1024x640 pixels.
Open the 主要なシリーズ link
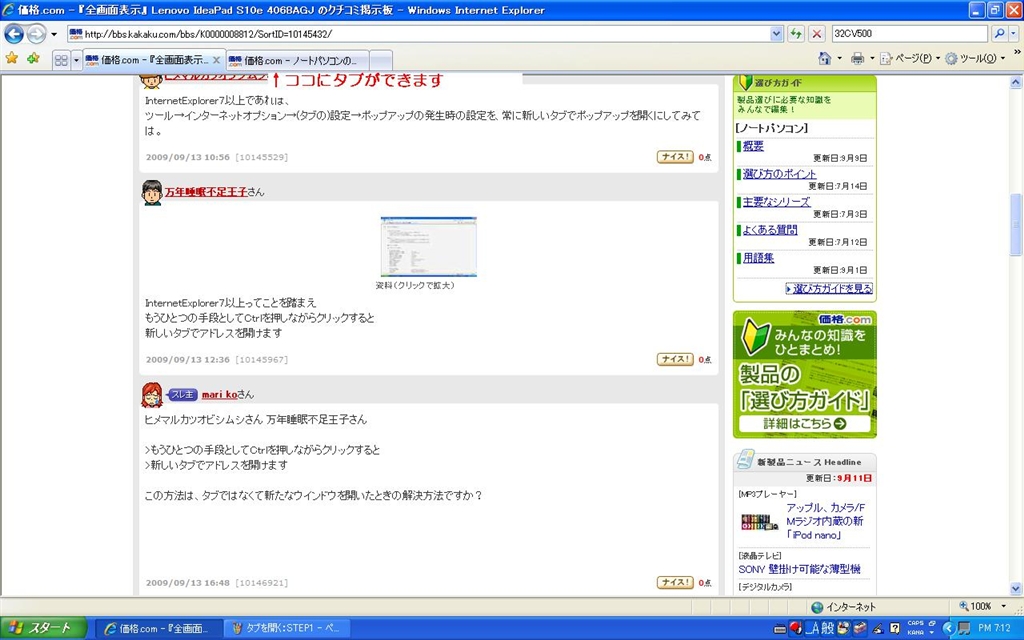pos(776,202)
